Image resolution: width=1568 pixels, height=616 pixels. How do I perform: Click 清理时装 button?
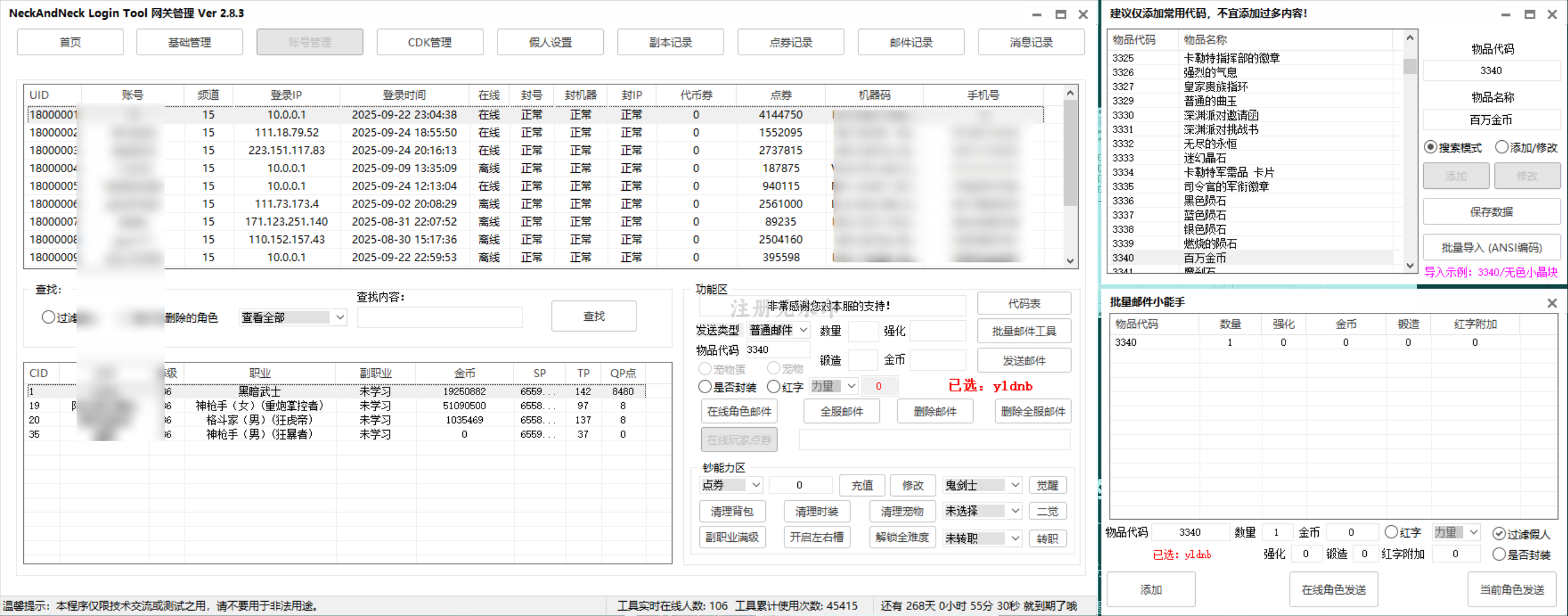[x=816, y=512]
